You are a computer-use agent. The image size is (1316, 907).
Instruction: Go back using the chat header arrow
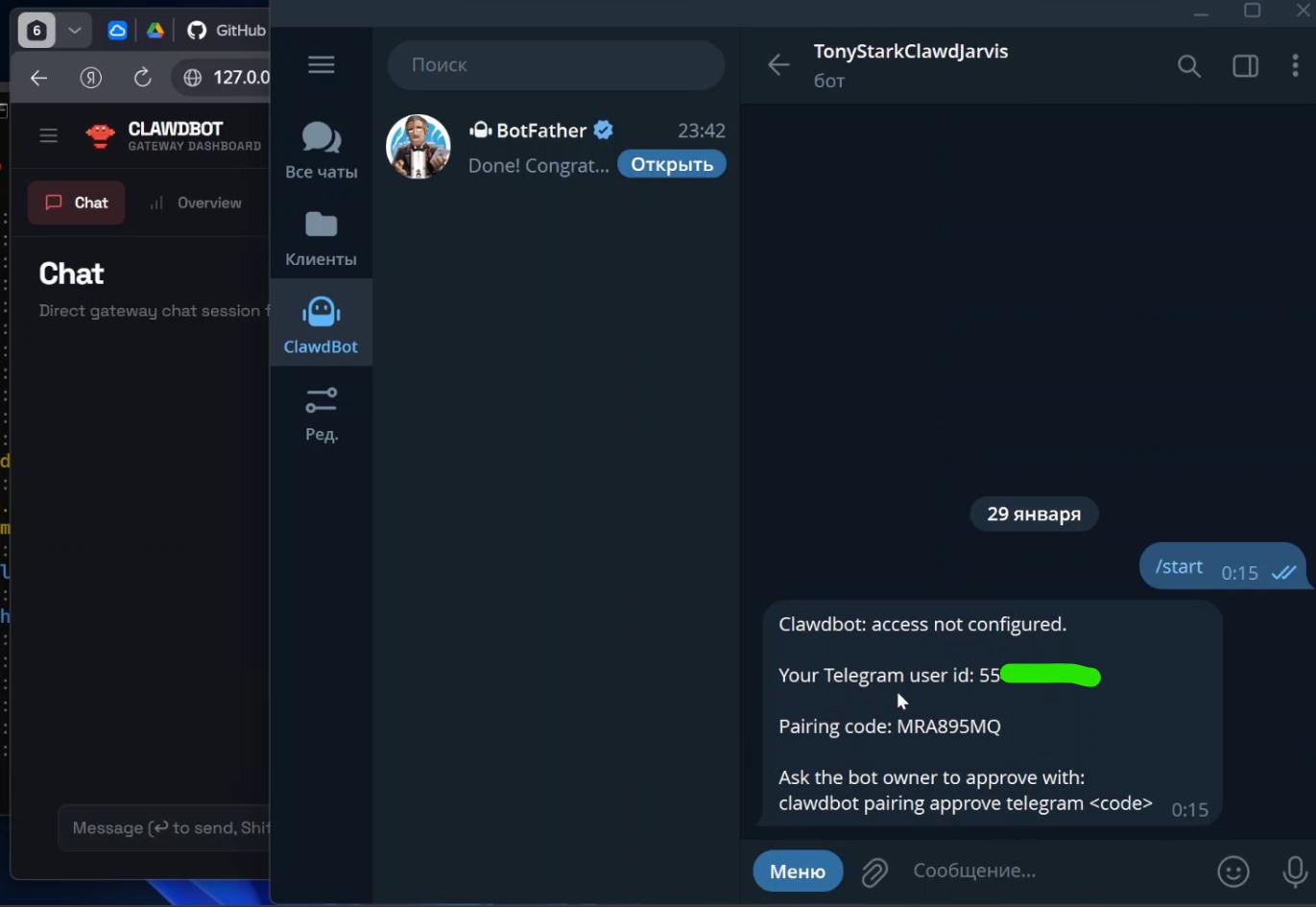778,65
